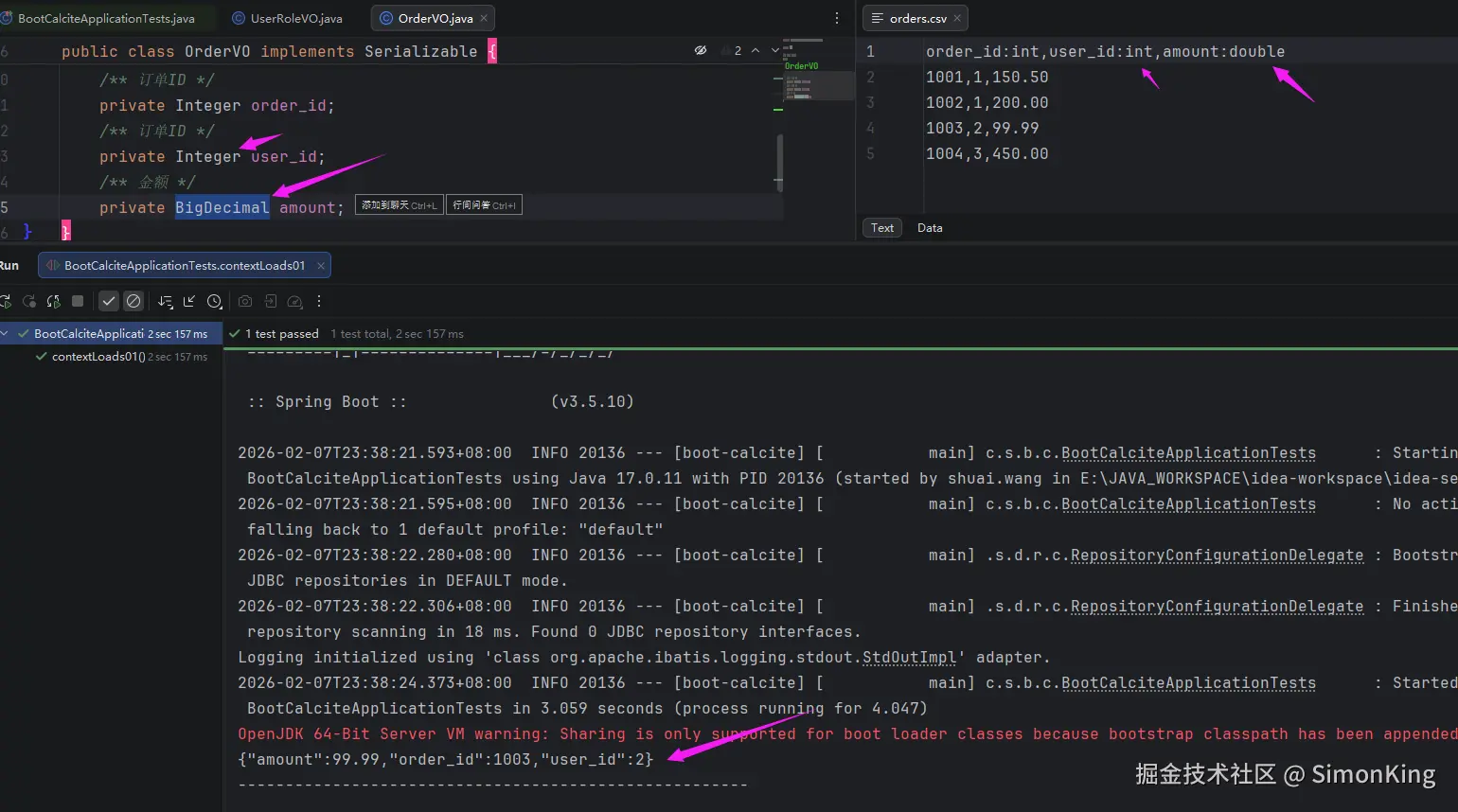Click the import tests icon
Image resolution: width=1458 pixels, height=812 pixels.
[271, 301]
